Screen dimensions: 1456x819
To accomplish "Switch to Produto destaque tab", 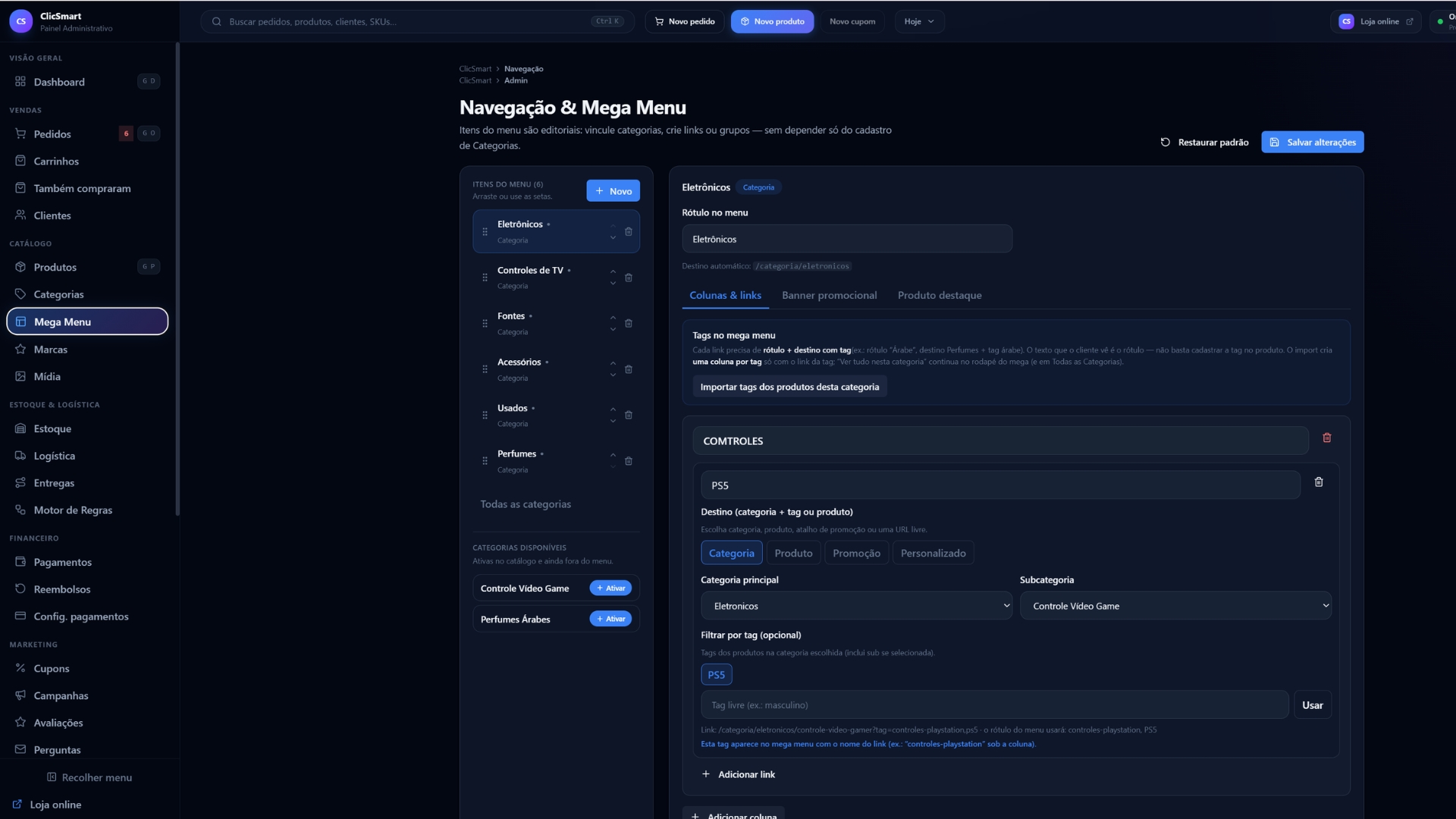I will click(x=940, y=295).
